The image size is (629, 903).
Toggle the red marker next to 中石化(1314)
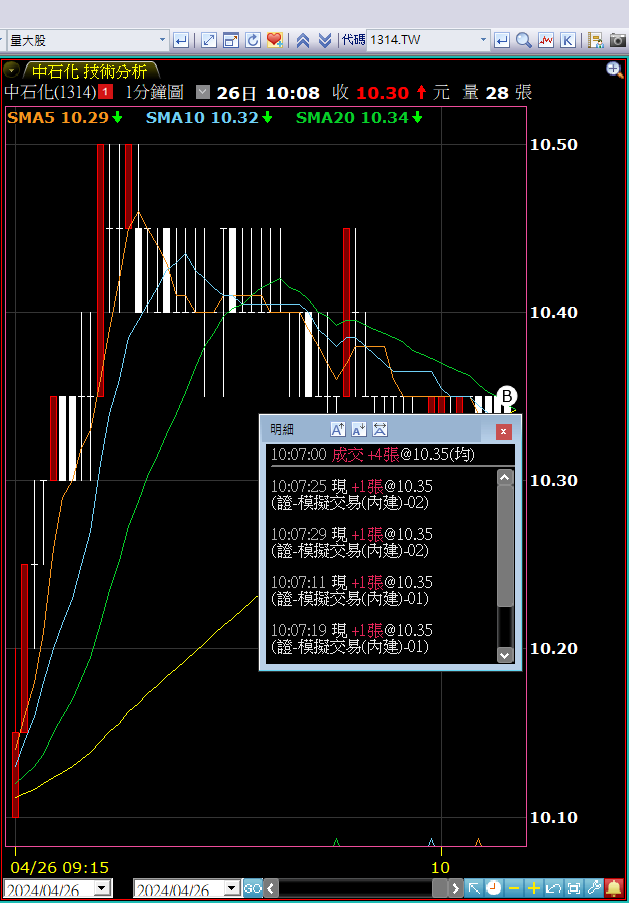click(105, 92)
